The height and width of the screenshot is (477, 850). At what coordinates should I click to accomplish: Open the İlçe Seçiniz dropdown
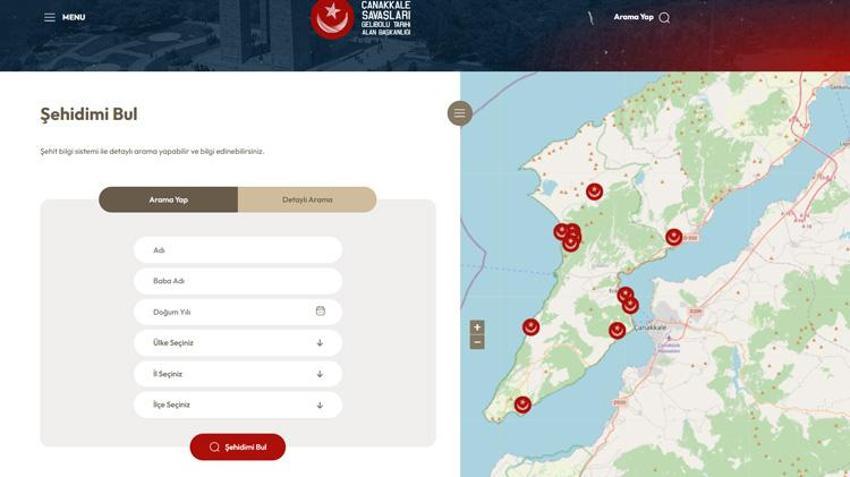238,404
